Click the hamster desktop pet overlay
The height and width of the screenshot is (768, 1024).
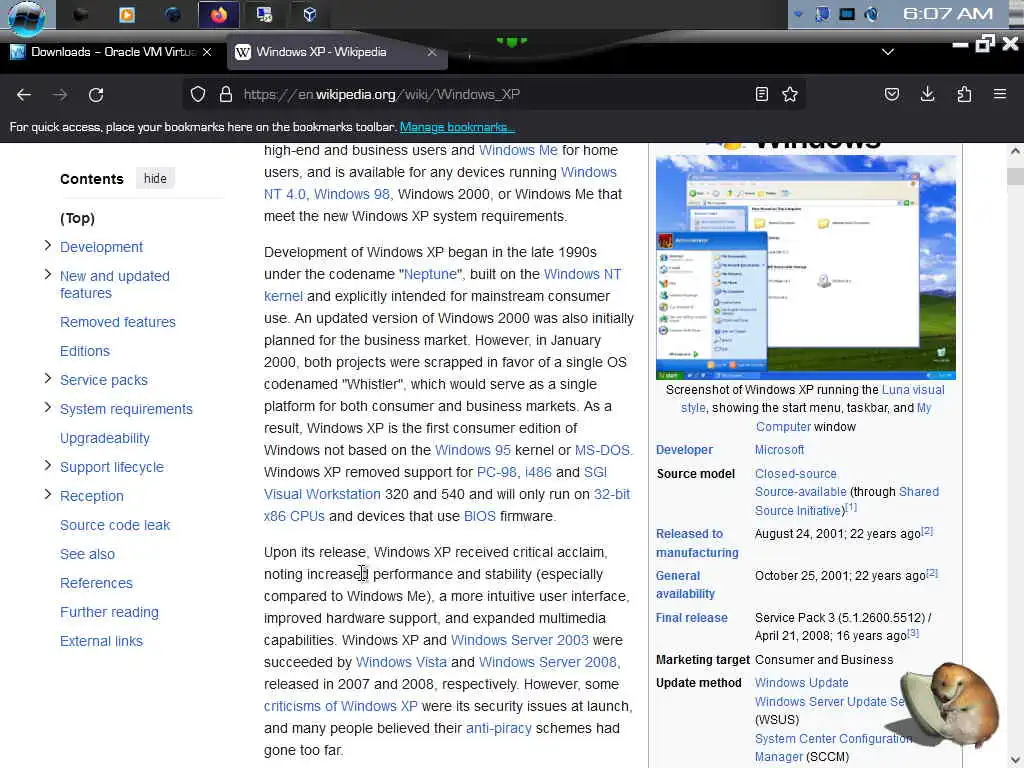[x=951, y=705]
